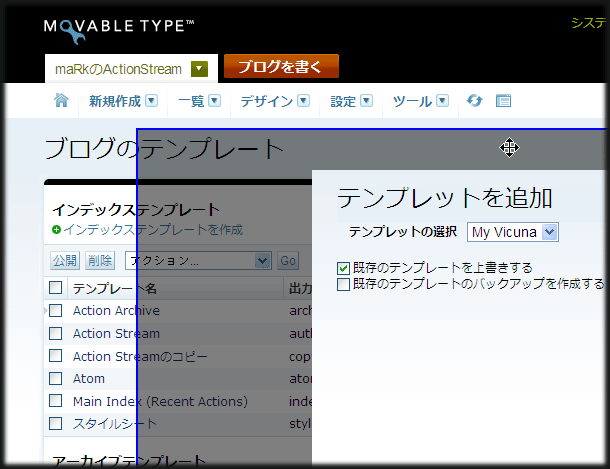
Task: Uncheck 既存のテンプレートを上書きする checkbox
Action: tap(344, 268)
